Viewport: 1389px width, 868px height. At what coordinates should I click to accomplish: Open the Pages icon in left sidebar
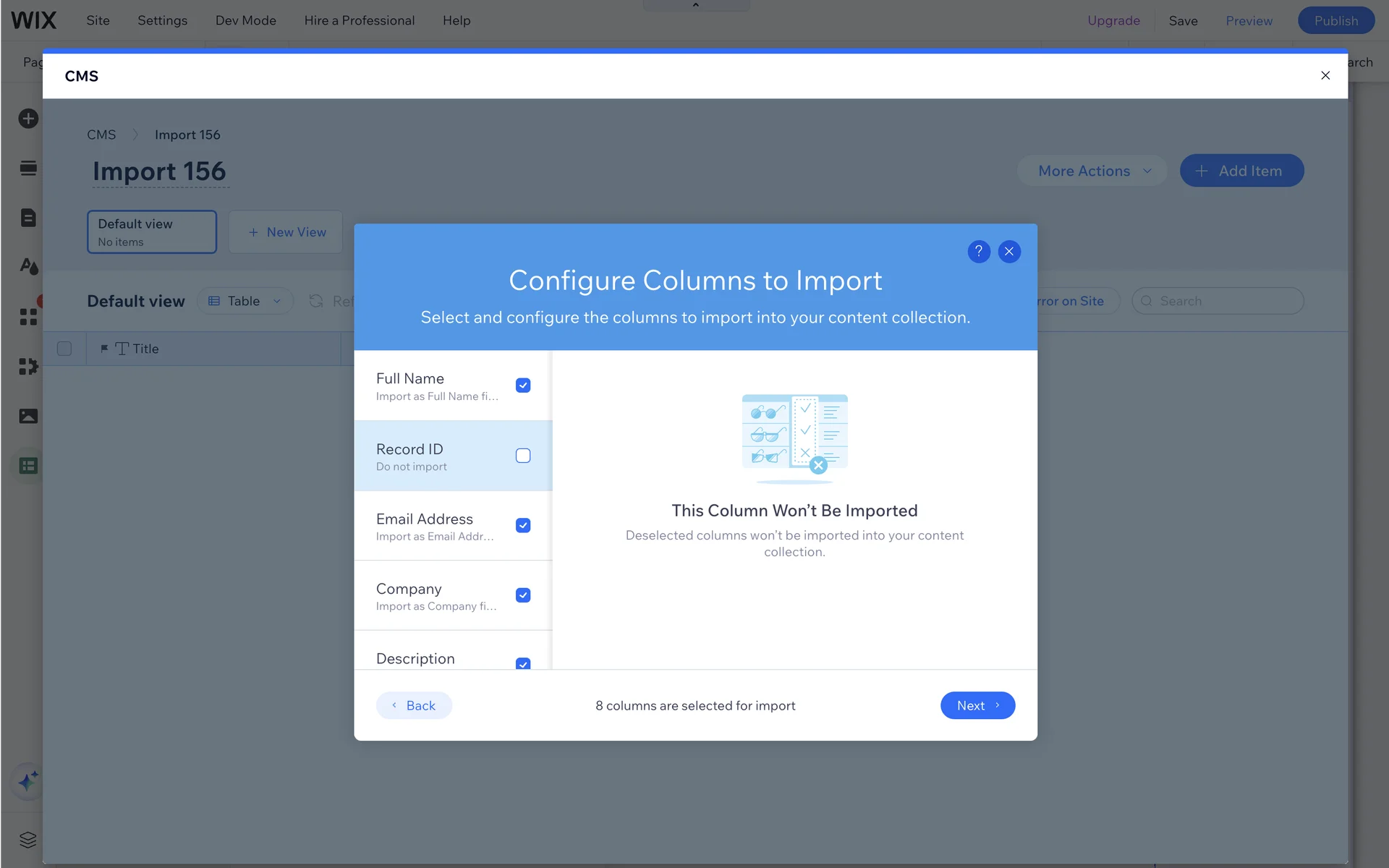[x=28, y=218]
